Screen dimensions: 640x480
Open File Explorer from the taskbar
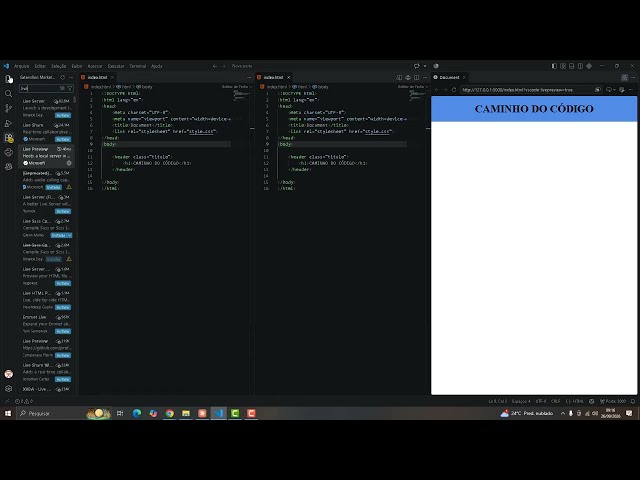click(186, 413)
